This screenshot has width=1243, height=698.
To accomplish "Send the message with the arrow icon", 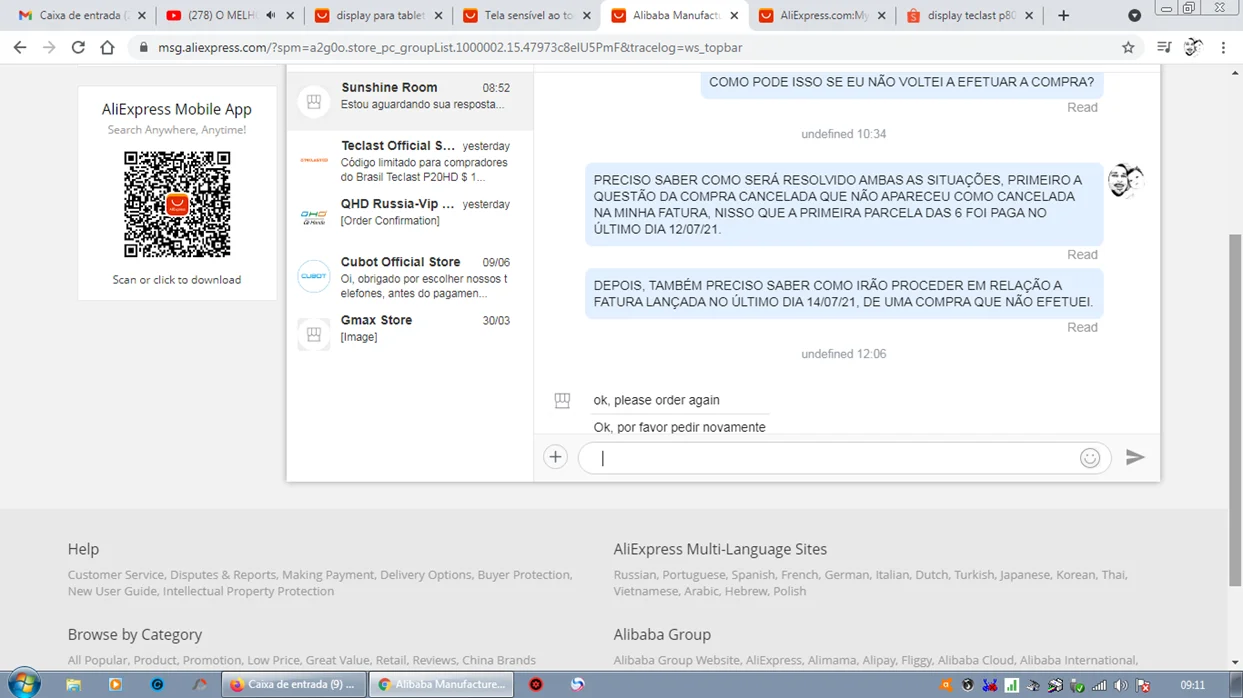I will 1135,457.
